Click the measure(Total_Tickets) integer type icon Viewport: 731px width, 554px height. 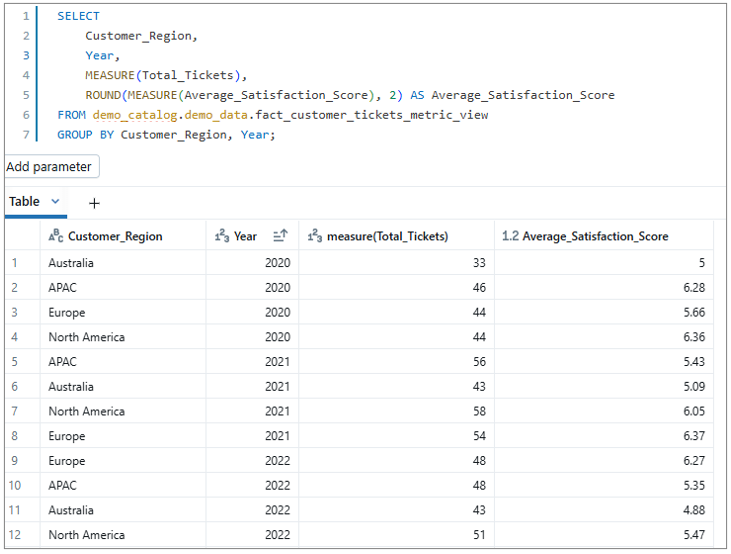[x=315, y=236]
